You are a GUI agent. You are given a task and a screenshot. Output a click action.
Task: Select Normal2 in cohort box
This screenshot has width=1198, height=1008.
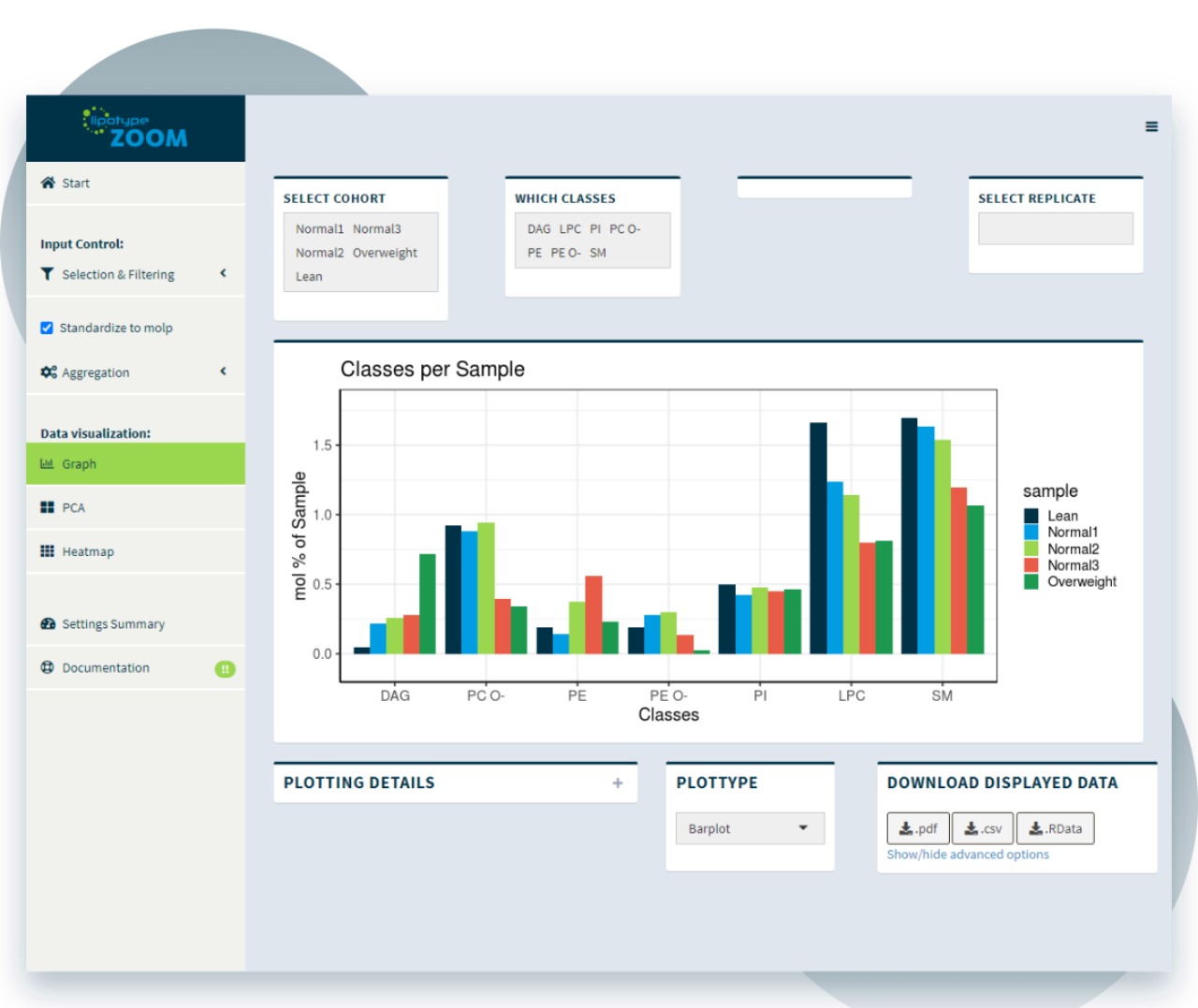coord(319,253)
